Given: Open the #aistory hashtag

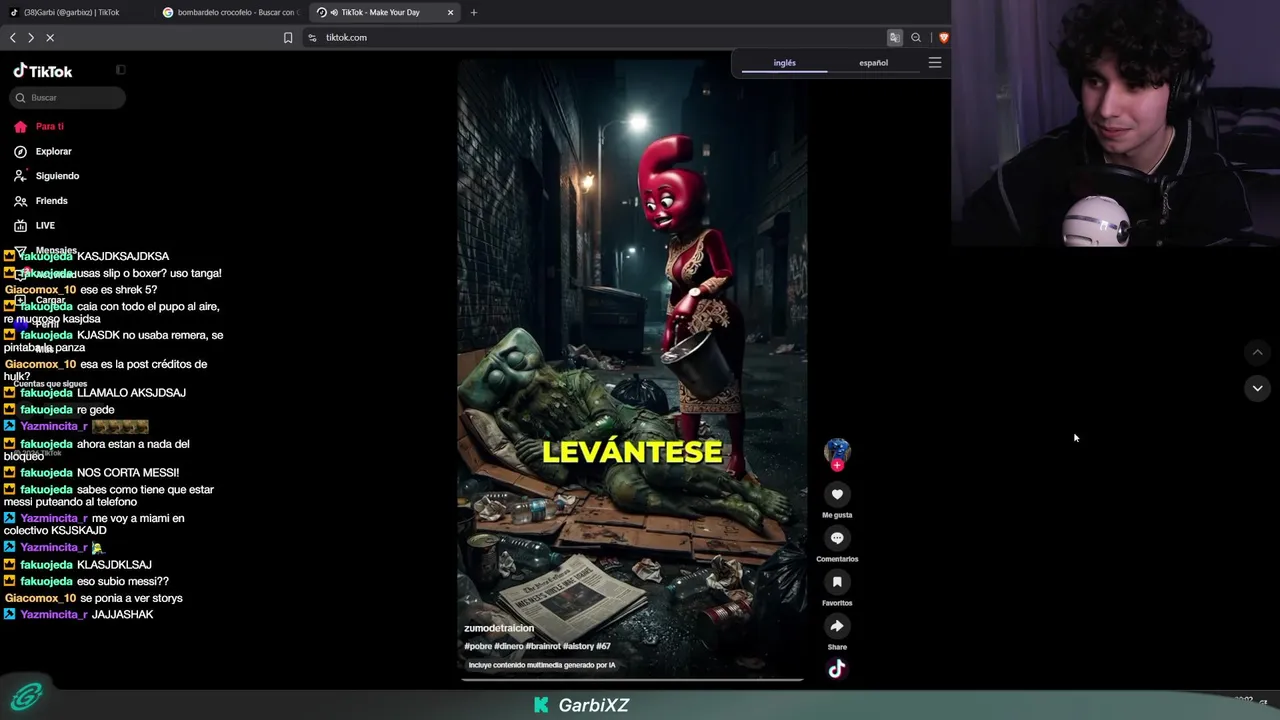Looking at the screenshot, I should (x=579, y=647).
